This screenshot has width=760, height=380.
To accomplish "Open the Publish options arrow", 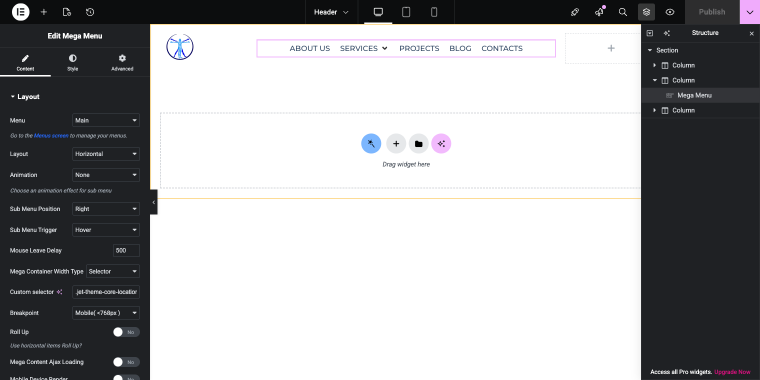I will point(750,12).
